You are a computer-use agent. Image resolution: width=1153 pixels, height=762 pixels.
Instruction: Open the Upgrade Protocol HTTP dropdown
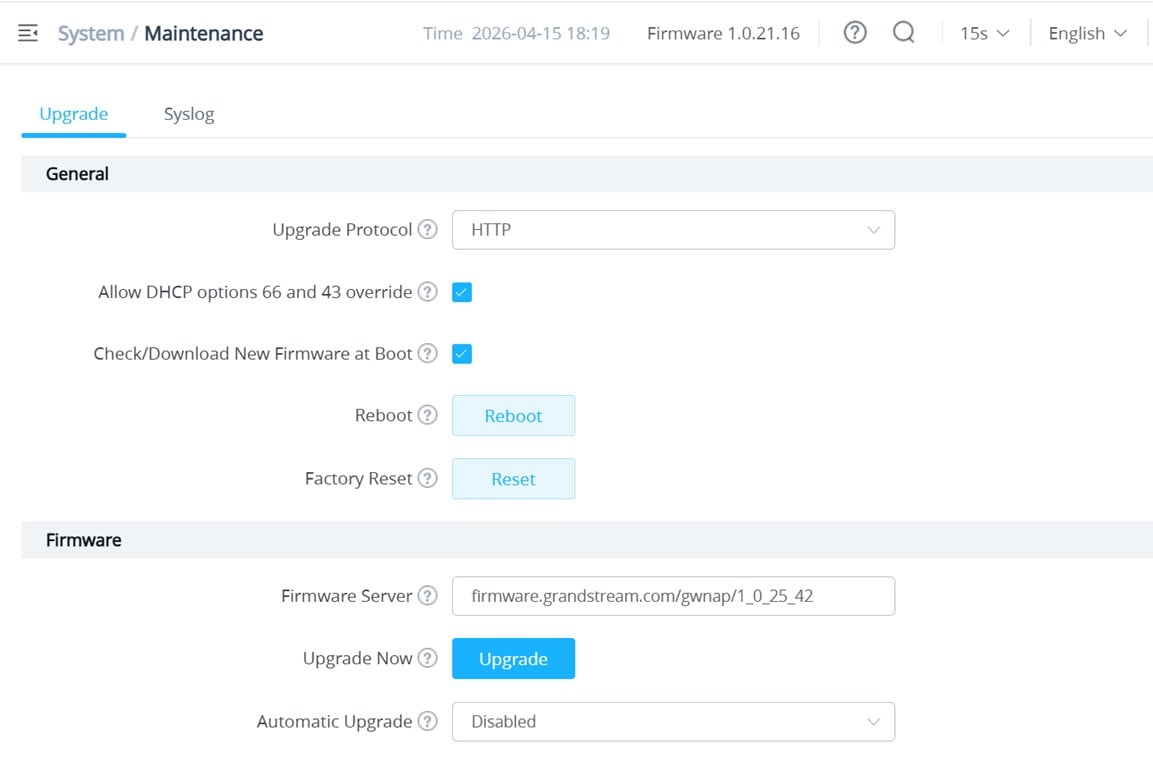tap(673, 230)
